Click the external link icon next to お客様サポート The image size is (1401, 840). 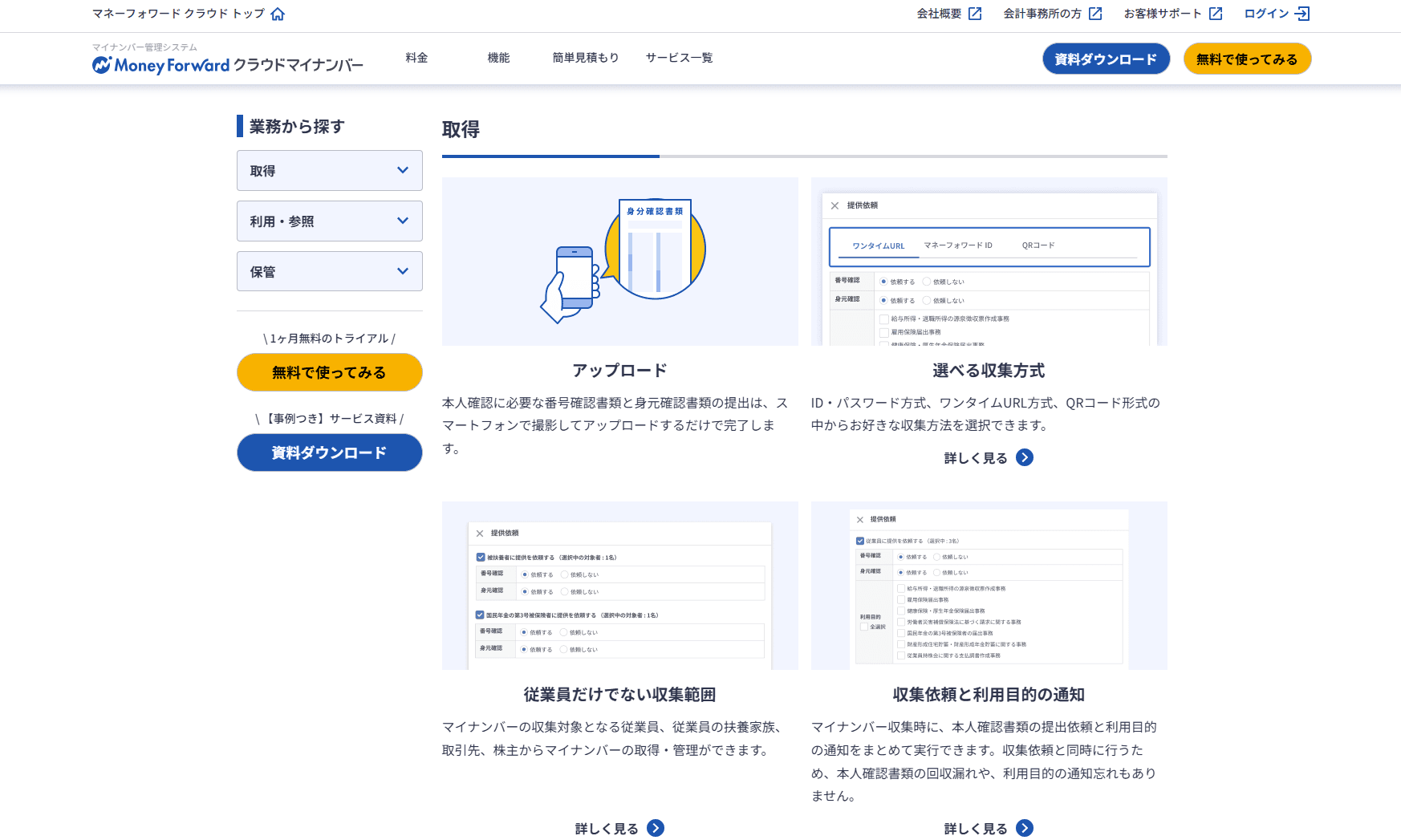point(1216,14)
